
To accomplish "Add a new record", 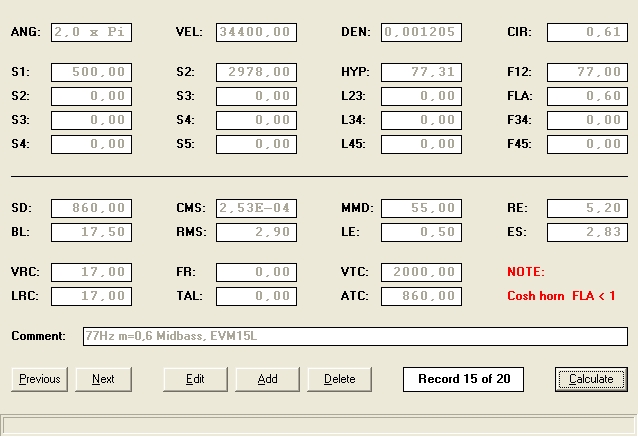I will 267,379.
